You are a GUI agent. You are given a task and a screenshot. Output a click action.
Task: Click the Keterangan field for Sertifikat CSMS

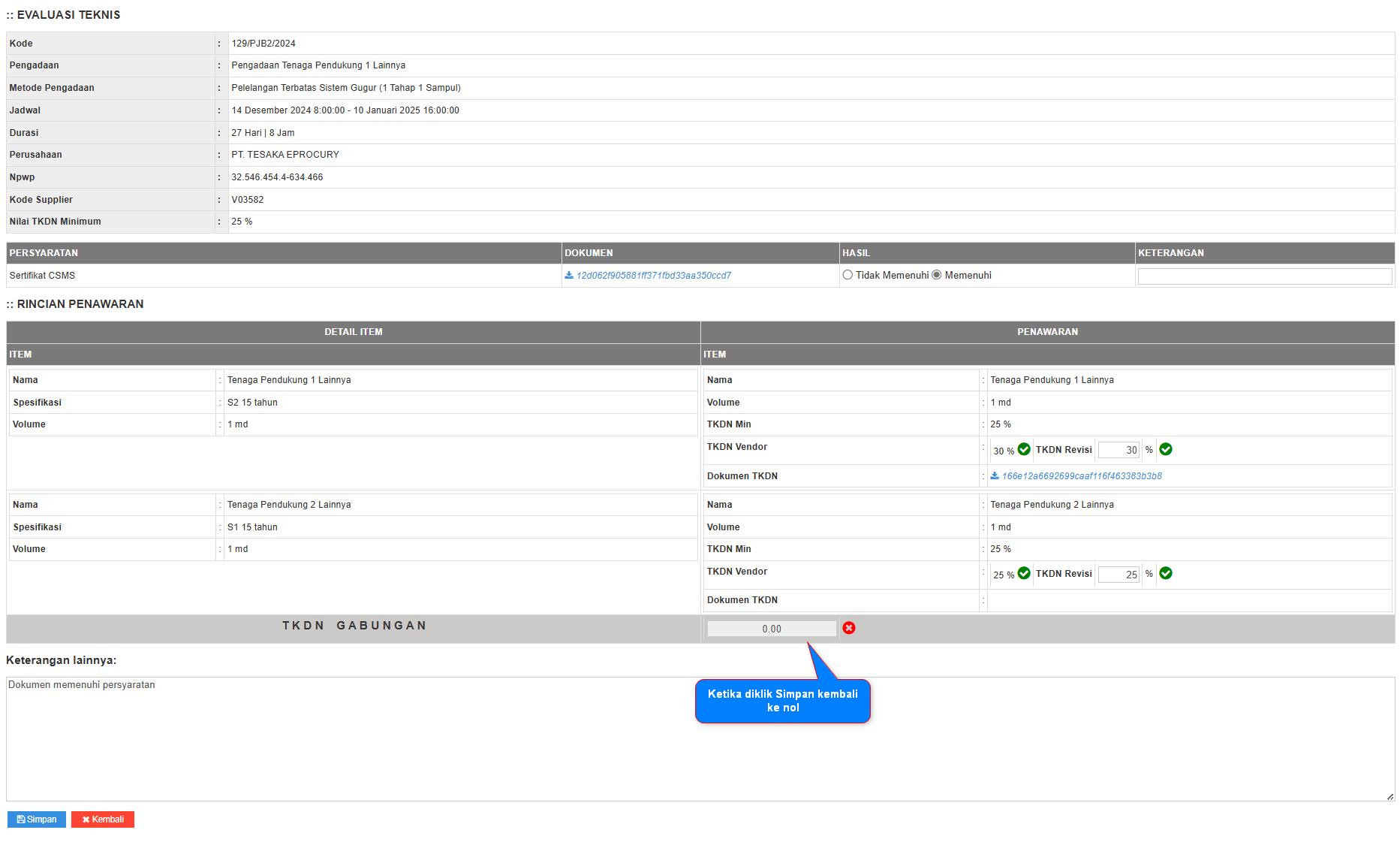tap(1264, 276)
